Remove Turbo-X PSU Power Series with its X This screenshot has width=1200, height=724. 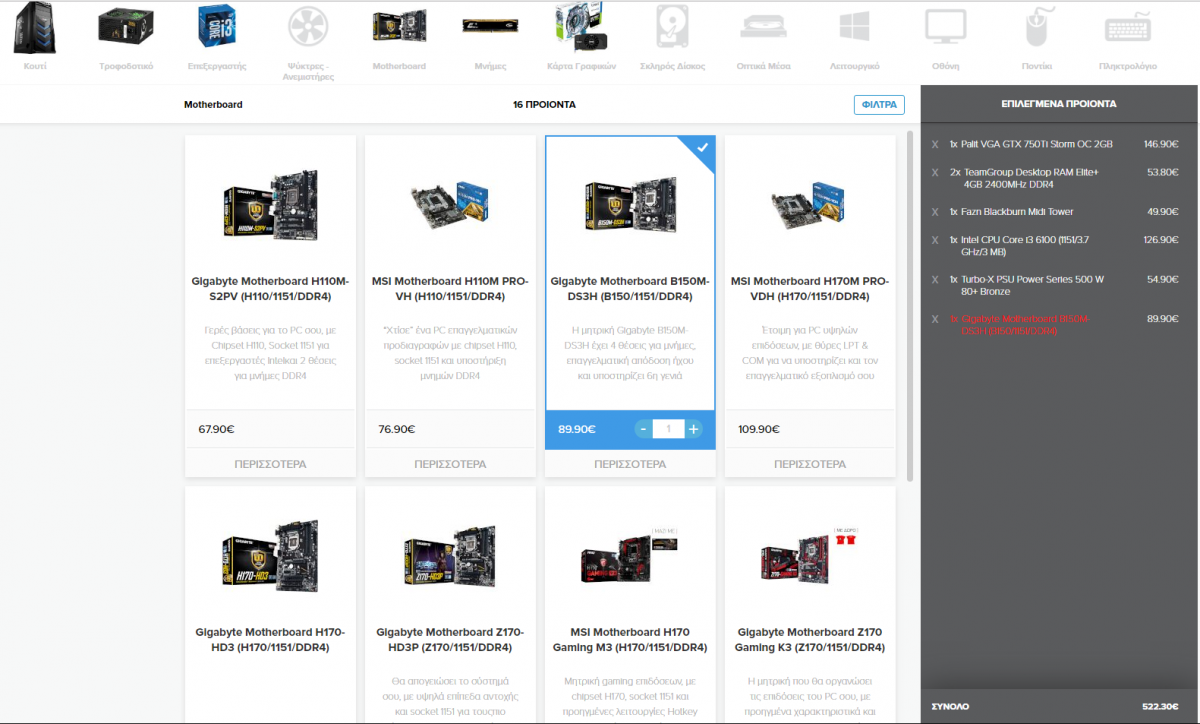click(x=935, y=279)
